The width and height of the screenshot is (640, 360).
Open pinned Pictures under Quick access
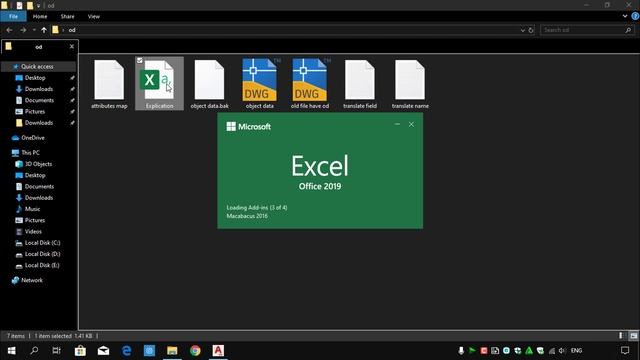[35, 111]
